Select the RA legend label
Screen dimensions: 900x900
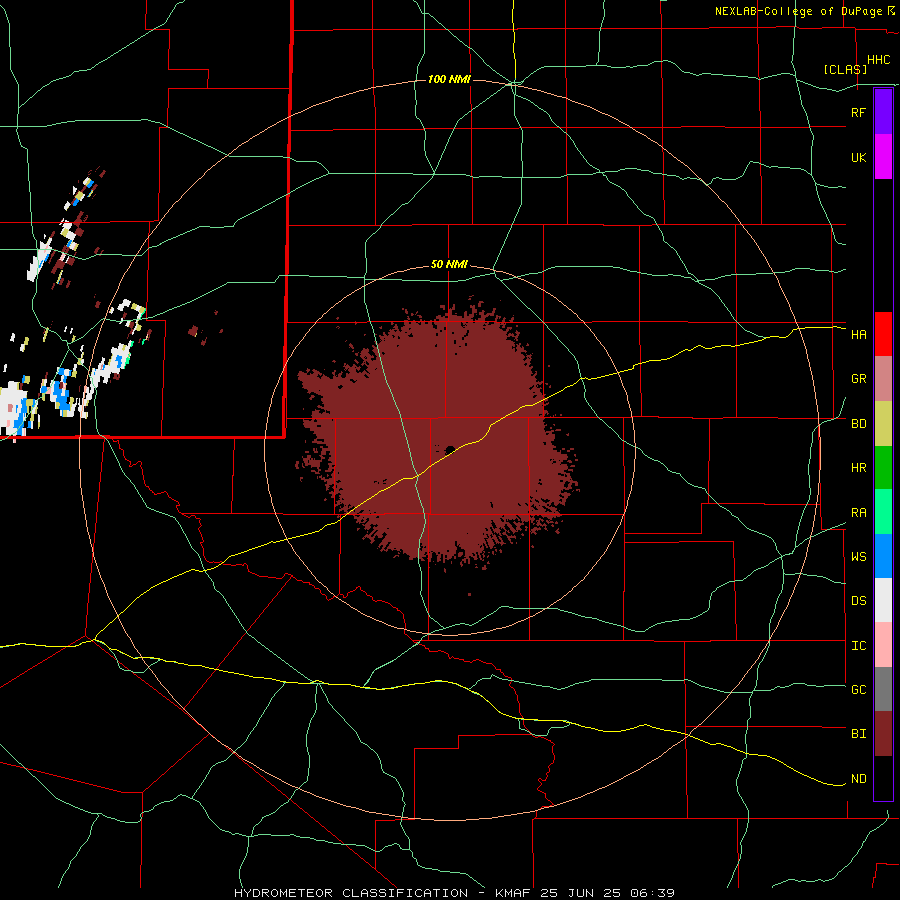pos(858,513)
